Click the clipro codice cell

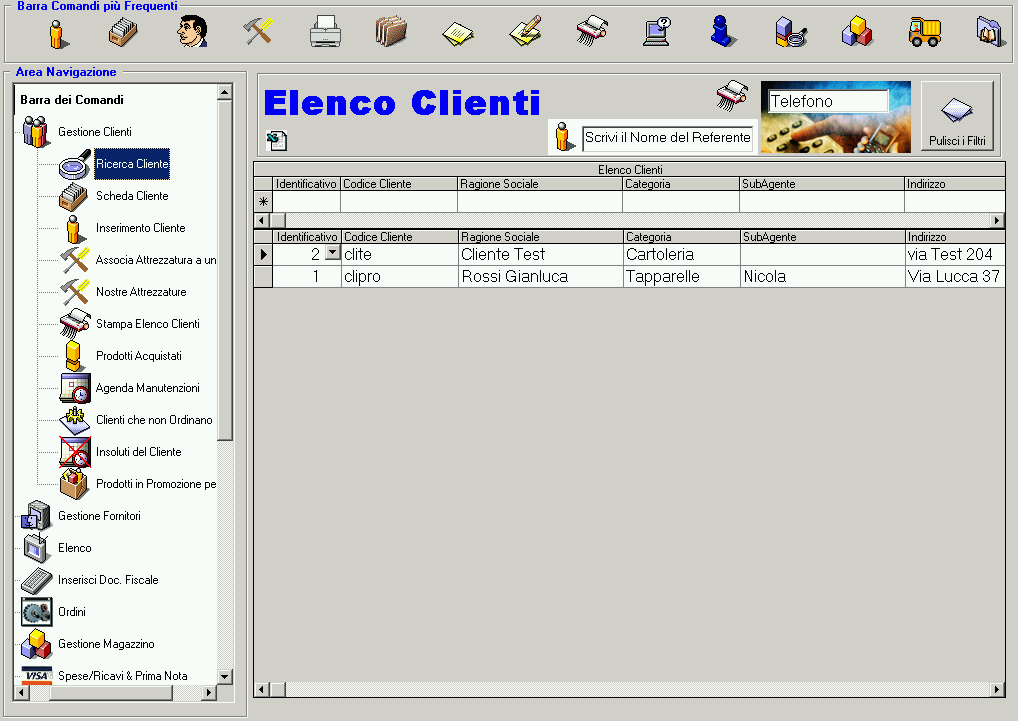pos(399,276)
